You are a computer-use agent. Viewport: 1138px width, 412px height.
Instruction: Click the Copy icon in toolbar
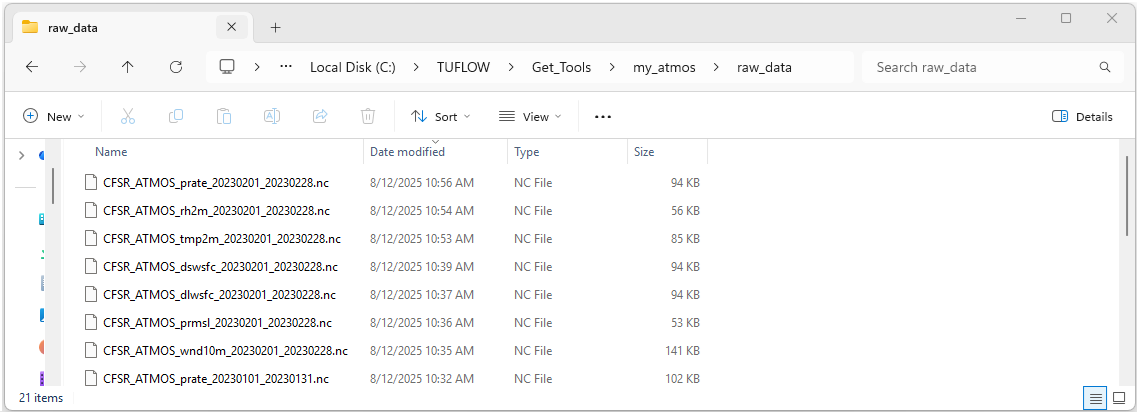(x=176, y=116)
